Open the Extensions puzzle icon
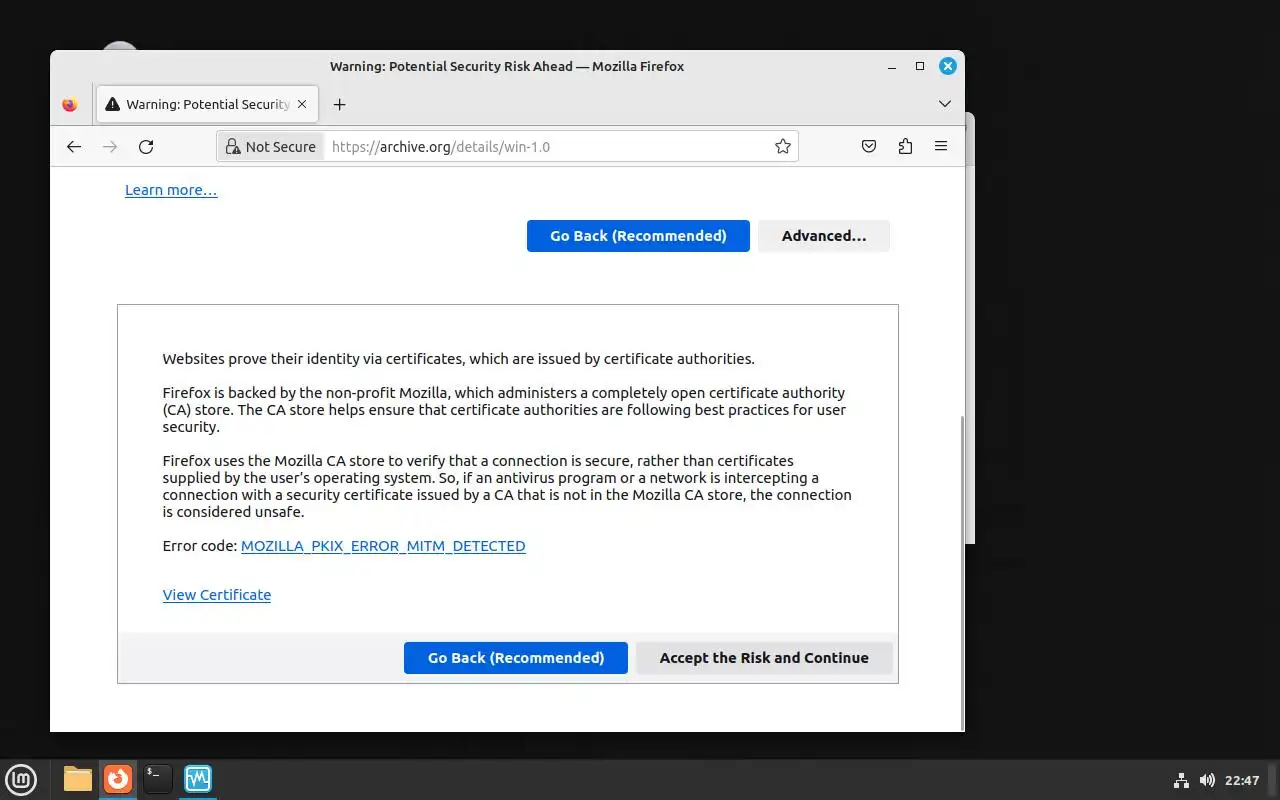The width and height of the screenshot is (1280, 800). click(905, 147)
